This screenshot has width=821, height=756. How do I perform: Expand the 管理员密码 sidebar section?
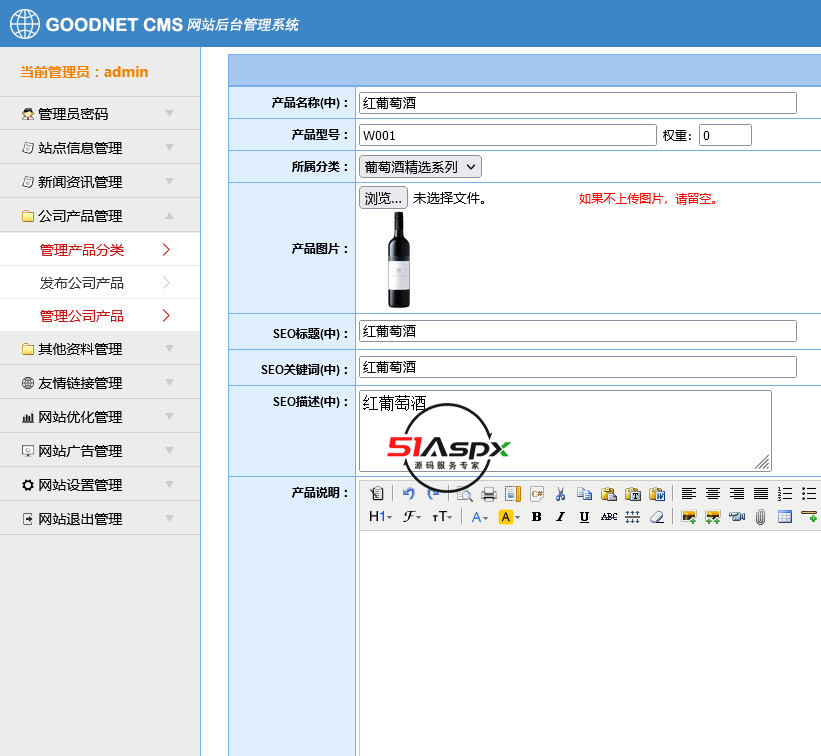tap(100, 113)
